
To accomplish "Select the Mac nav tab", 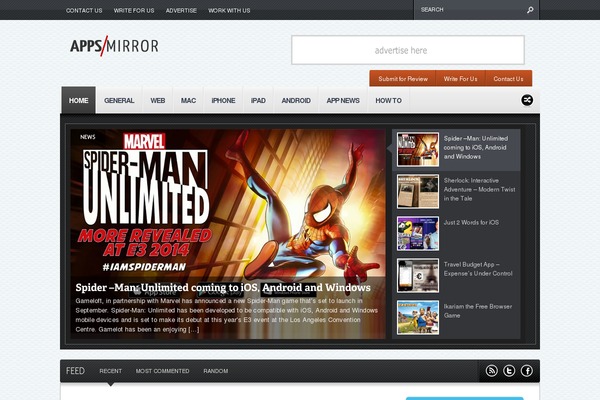I will 188,100.
